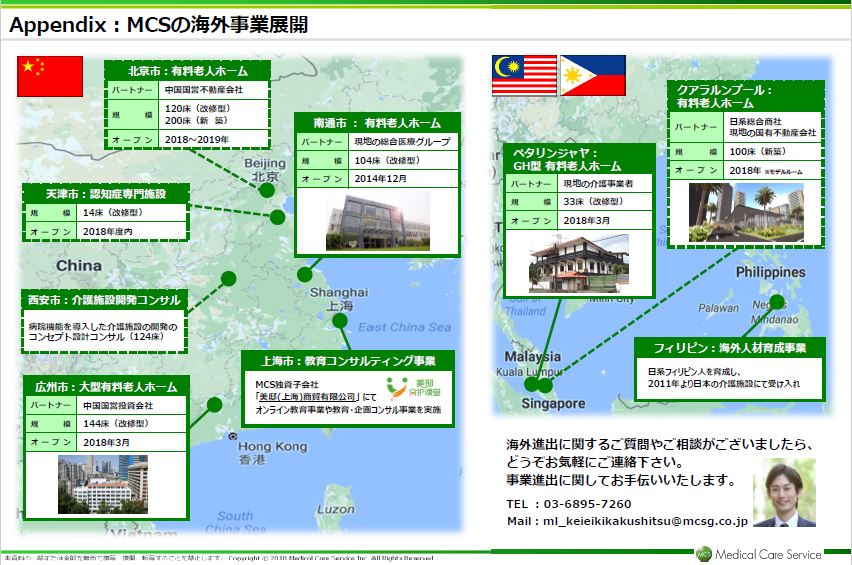This screenshot has height=565, width=852.
Task: Click the Beijing map marker dot
Action: (x=267, y=190)
